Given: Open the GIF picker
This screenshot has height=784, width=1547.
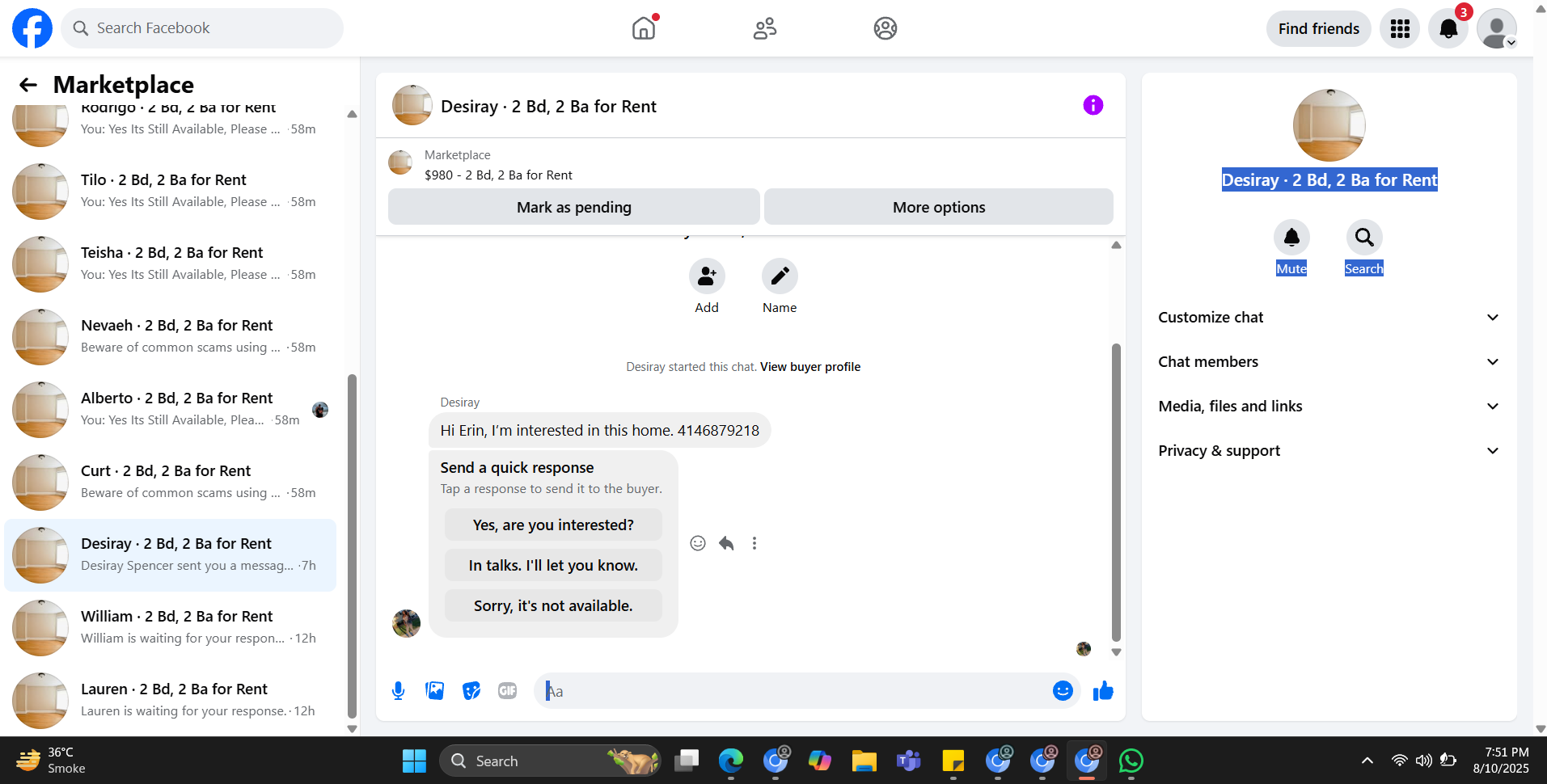Looking at the screenshot, I should 508,691.
